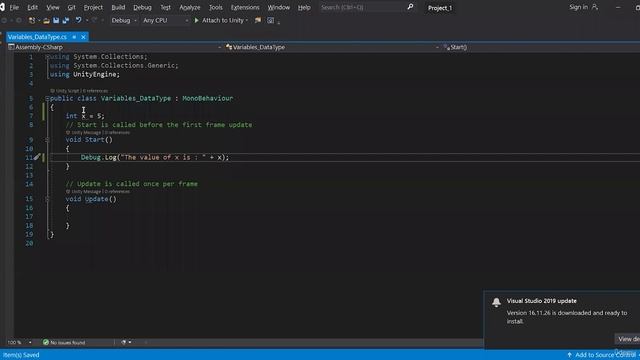Open the Build menu
Viewport: 640px width, 360px height.
pyautogui.click(x=118, y=7)
